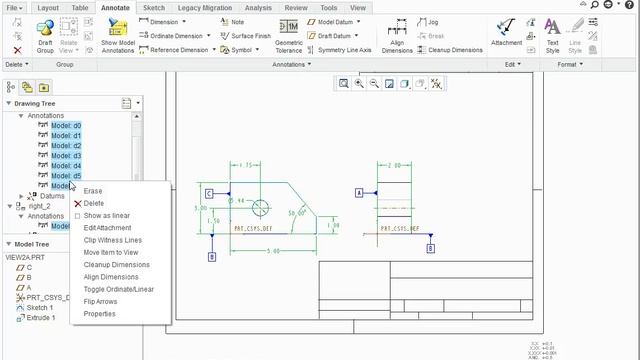Click Show Model Annotations icon
Image resolution: width=640 pixels, height=360 pixels.
[x=118, y=28]
